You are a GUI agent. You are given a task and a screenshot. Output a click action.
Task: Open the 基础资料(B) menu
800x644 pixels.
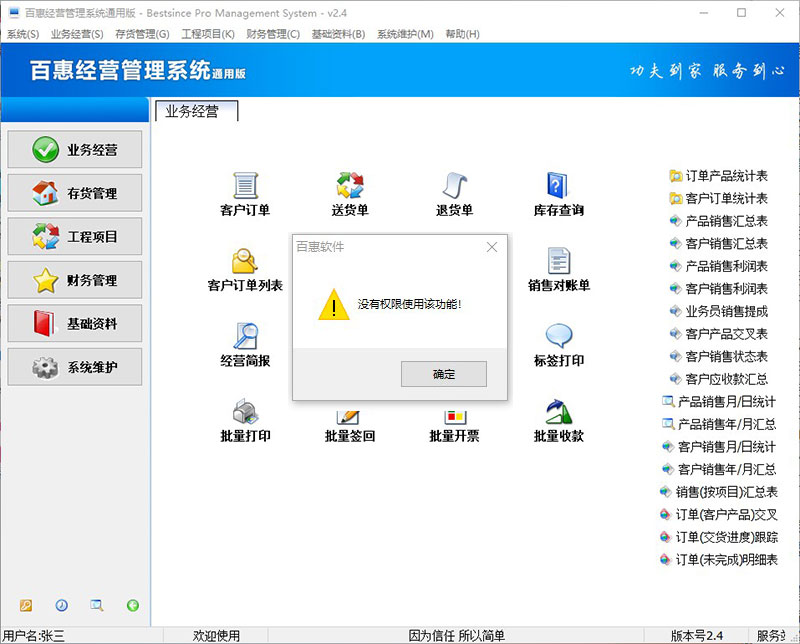[338, 34]
